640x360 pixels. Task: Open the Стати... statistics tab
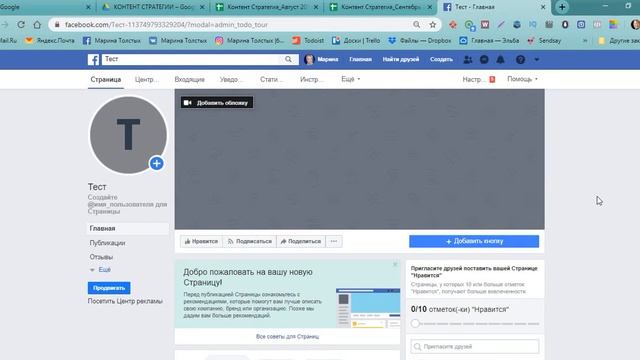[x=271, y=80]
